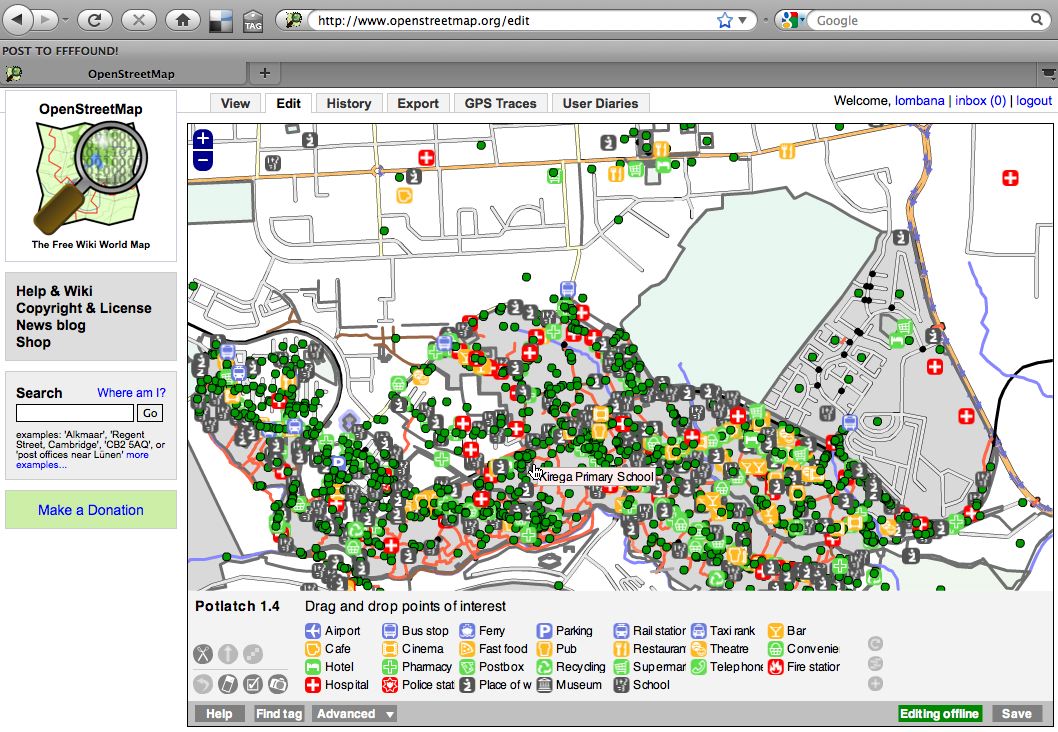Viewport: 1058px width, 732px height.
Task: Open the Make a Donation link
Action: click(x=90, y=510)
